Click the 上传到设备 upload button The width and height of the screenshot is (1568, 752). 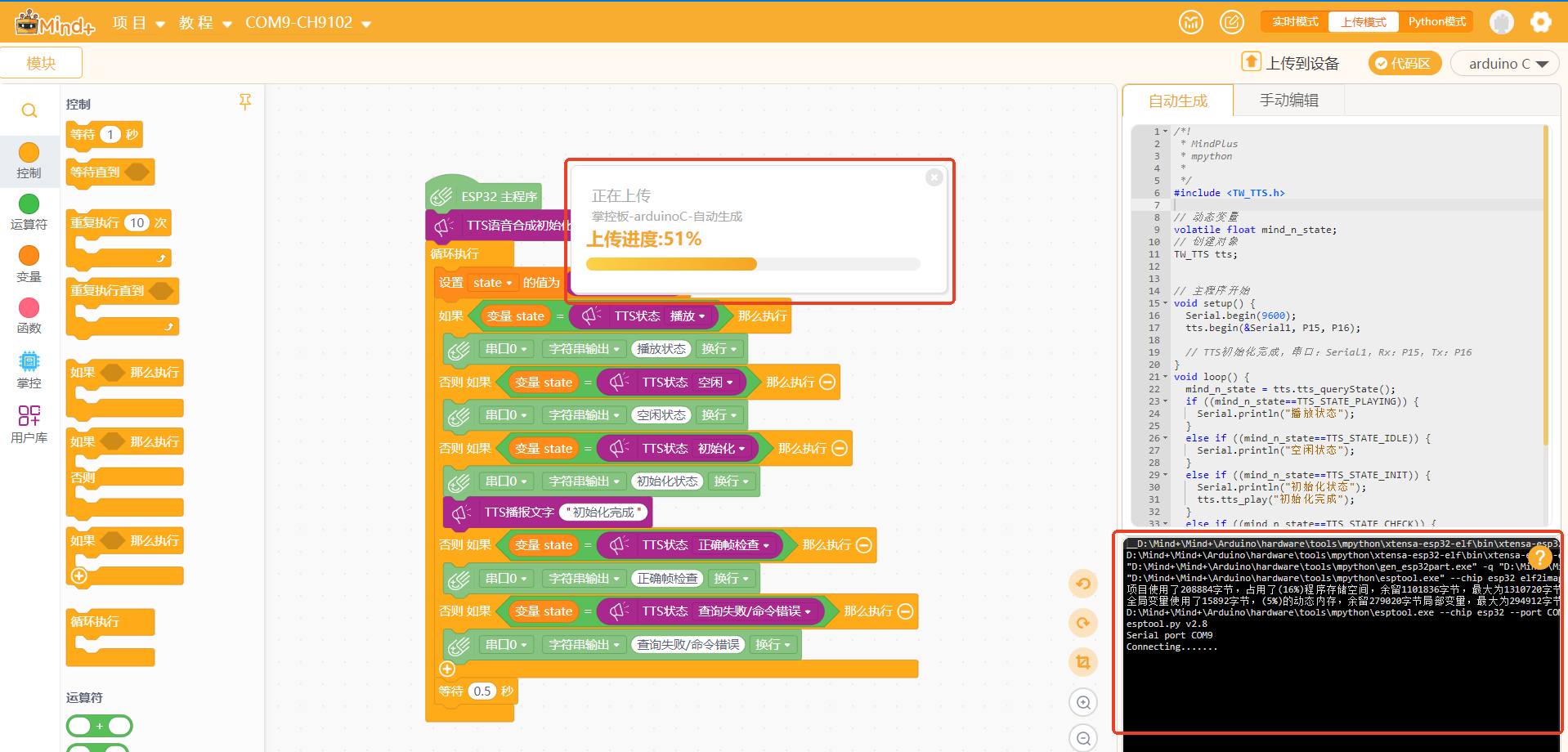coord(1290,63)
